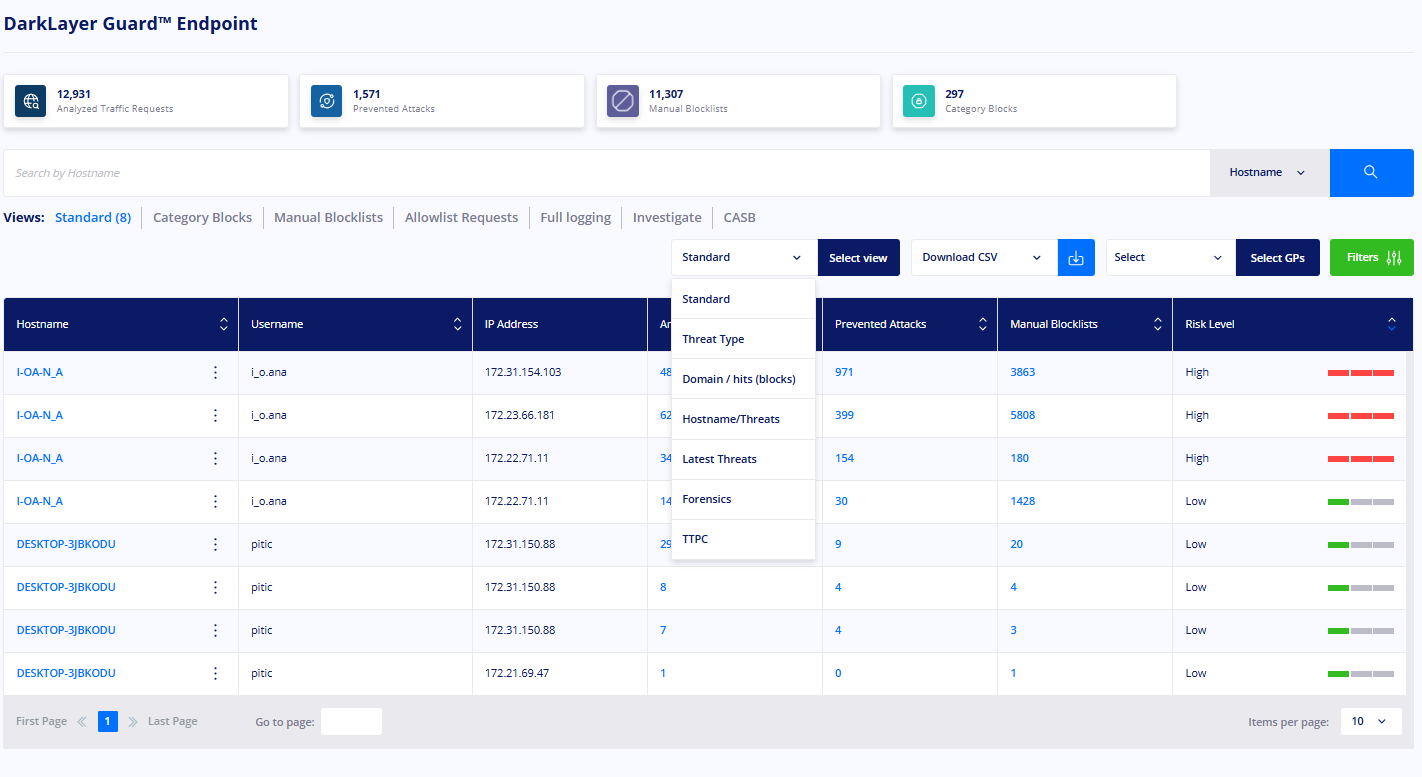Screen dimensions: 1422x777
Task: Go to last page double-chevron icon
Action: [x=133, y=722]
